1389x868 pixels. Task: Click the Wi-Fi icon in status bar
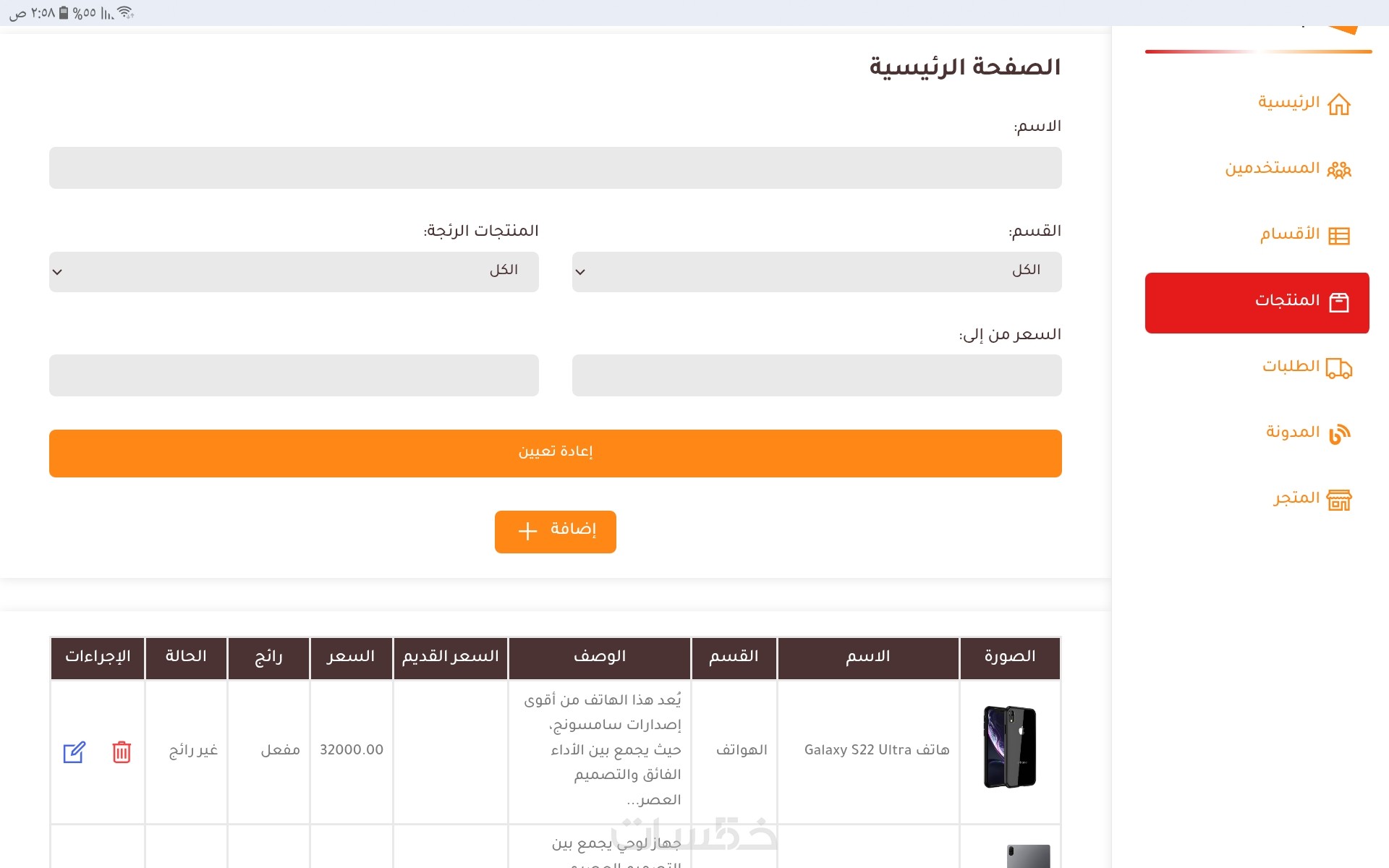(125, 12)
